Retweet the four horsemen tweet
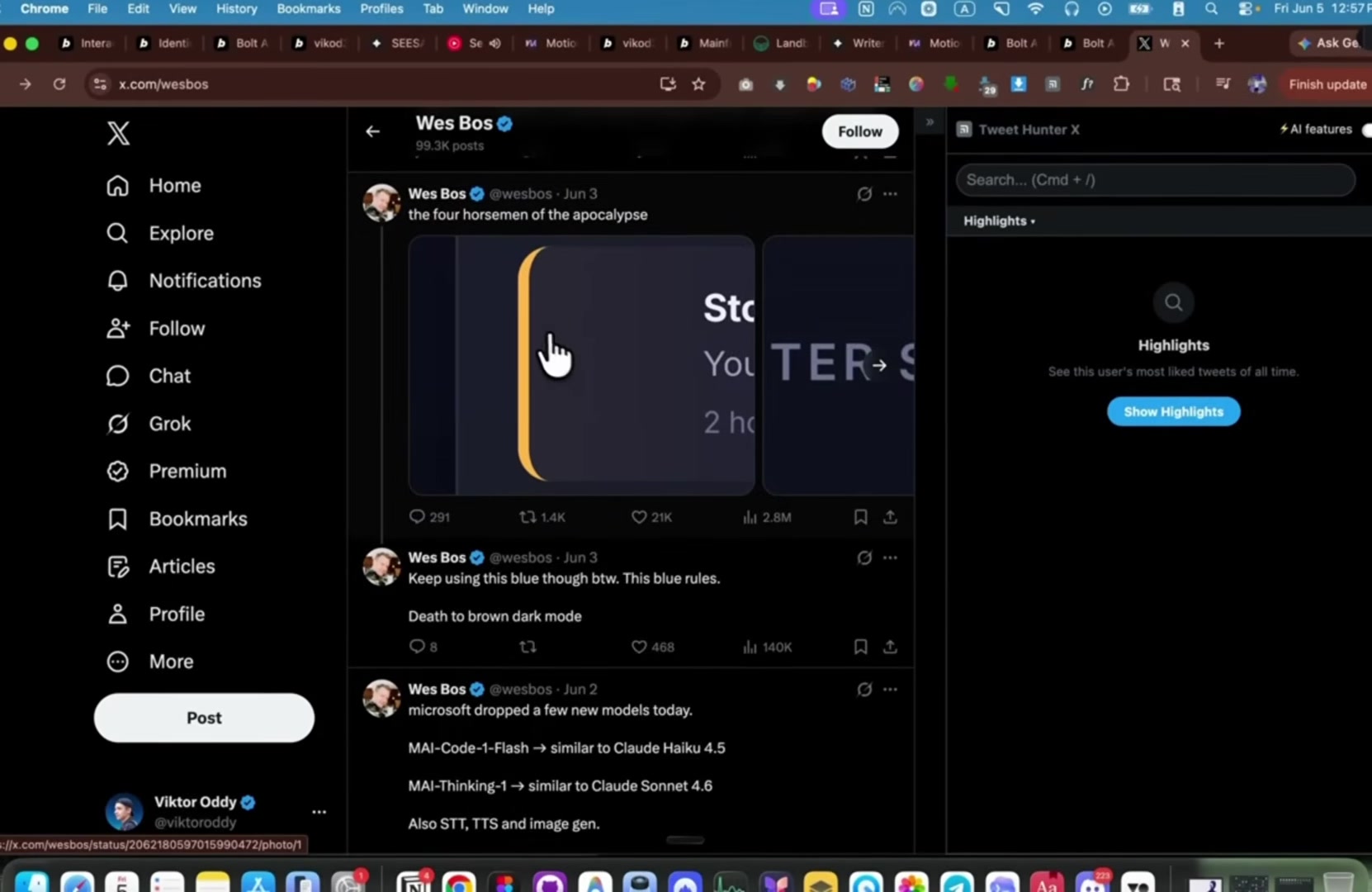The image size is (1372, 892). click(x=542, y=517)
